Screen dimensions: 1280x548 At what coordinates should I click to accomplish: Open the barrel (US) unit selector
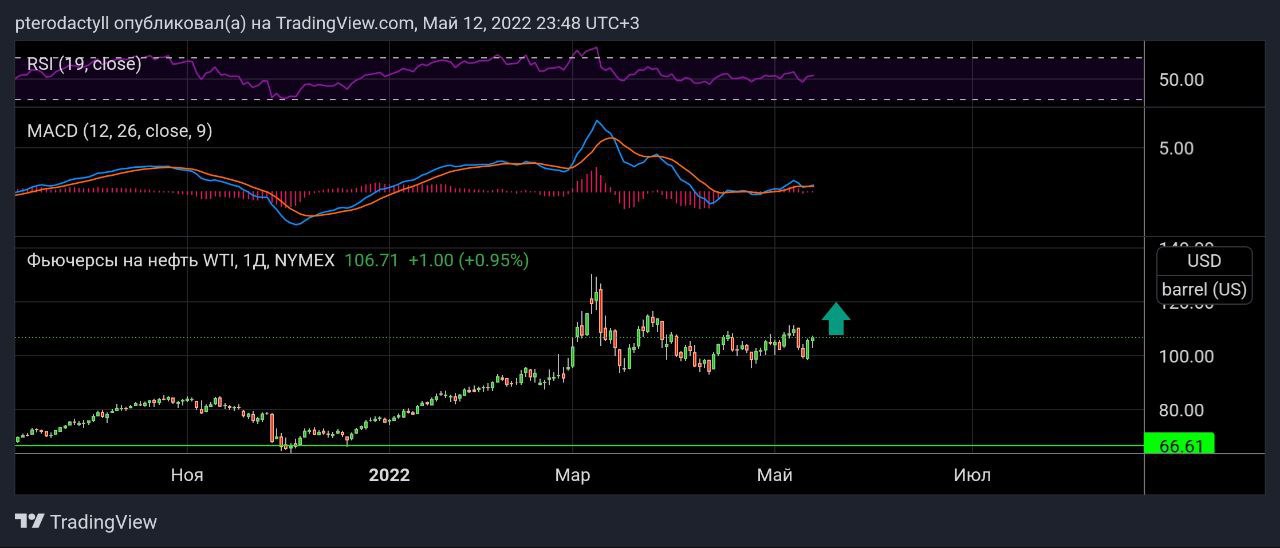tap(1203, 289)
